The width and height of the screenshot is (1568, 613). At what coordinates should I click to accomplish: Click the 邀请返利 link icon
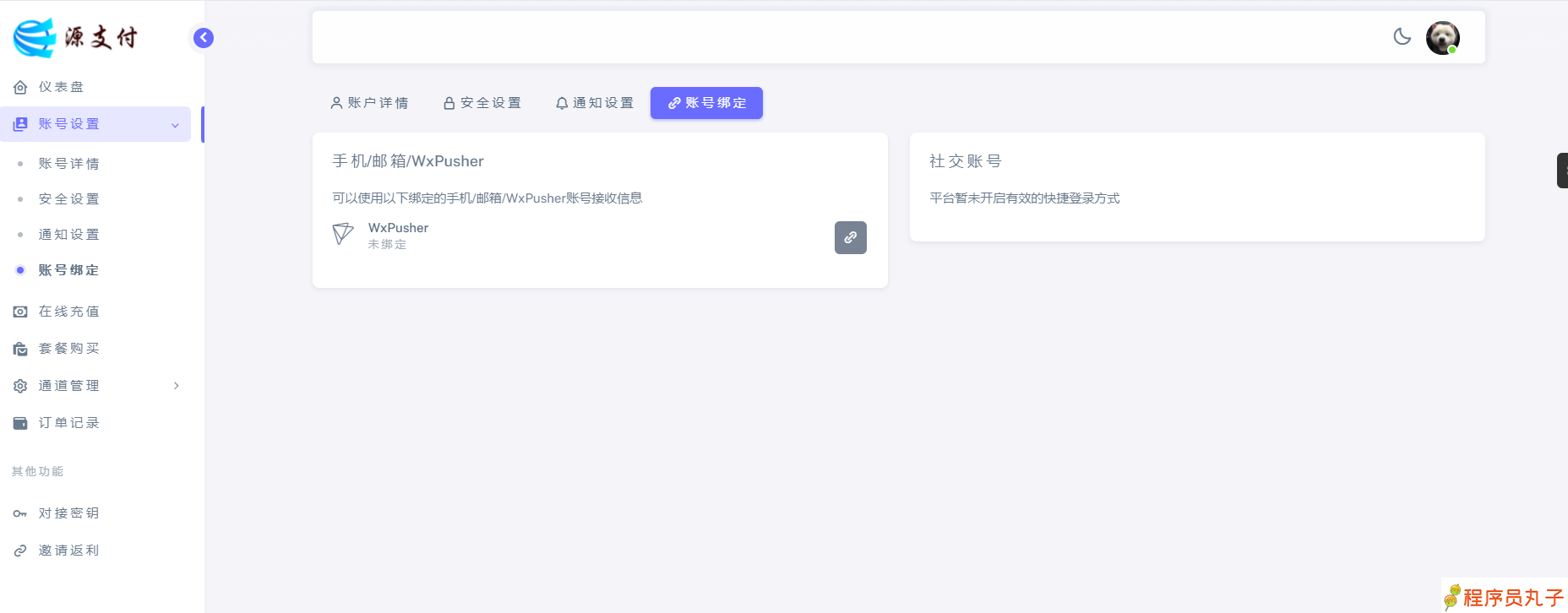pyautogui.click(x=20, y=551)
